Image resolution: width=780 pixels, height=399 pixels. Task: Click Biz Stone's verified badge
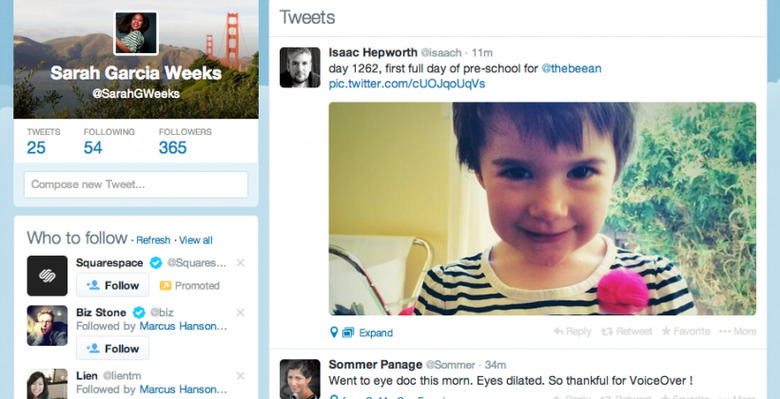pos(139,312)
